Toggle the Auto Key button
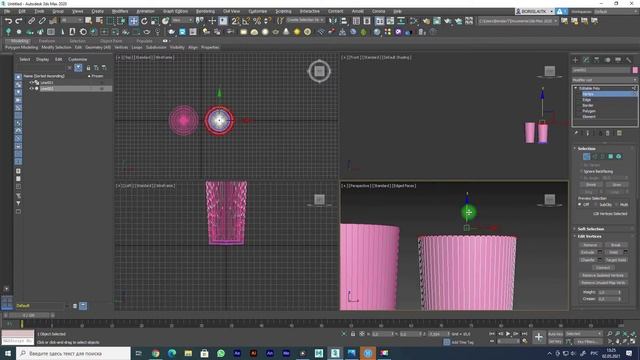This screenshot has height=360, width=640. point(556,334)
